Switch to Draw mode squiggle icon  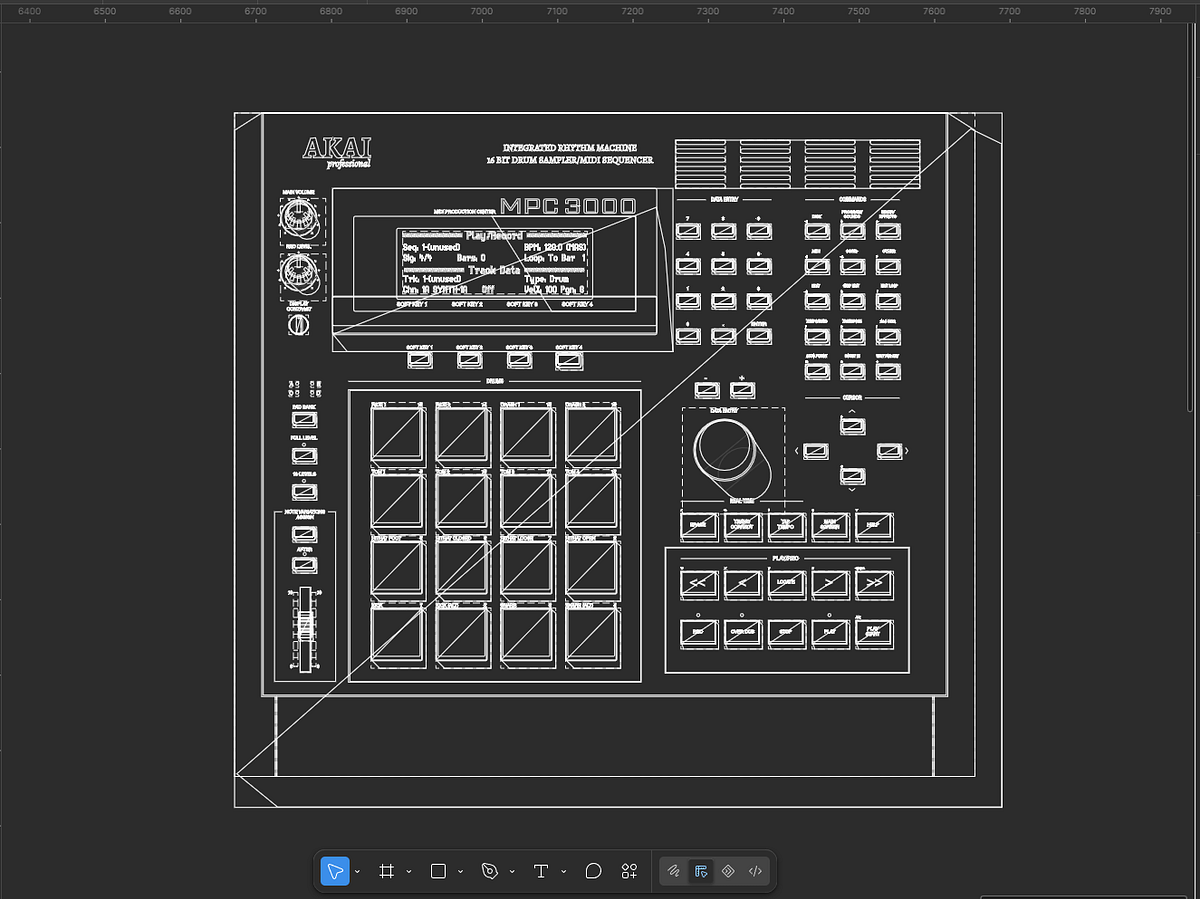click(675, 871)
